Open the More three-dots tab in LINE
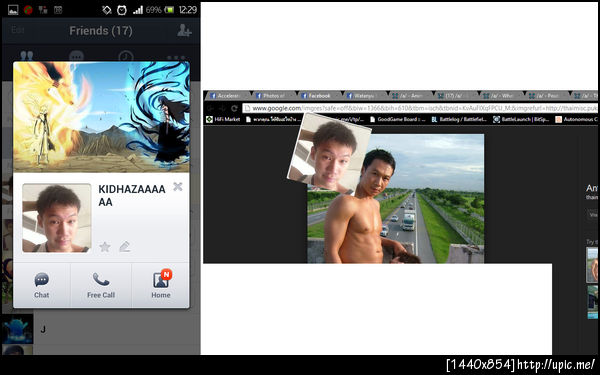Image resolution: width=600 pixels, height=375 pixels. coord(175,57)
